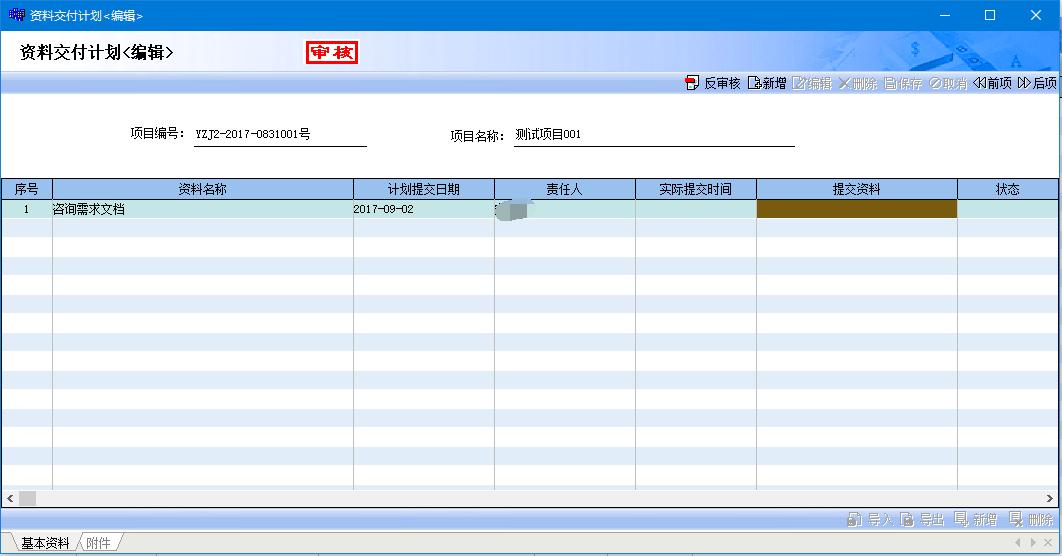Screen dimensions: 1062x556
Task: Click the 提交资料 column header
Action: [856, 189]
